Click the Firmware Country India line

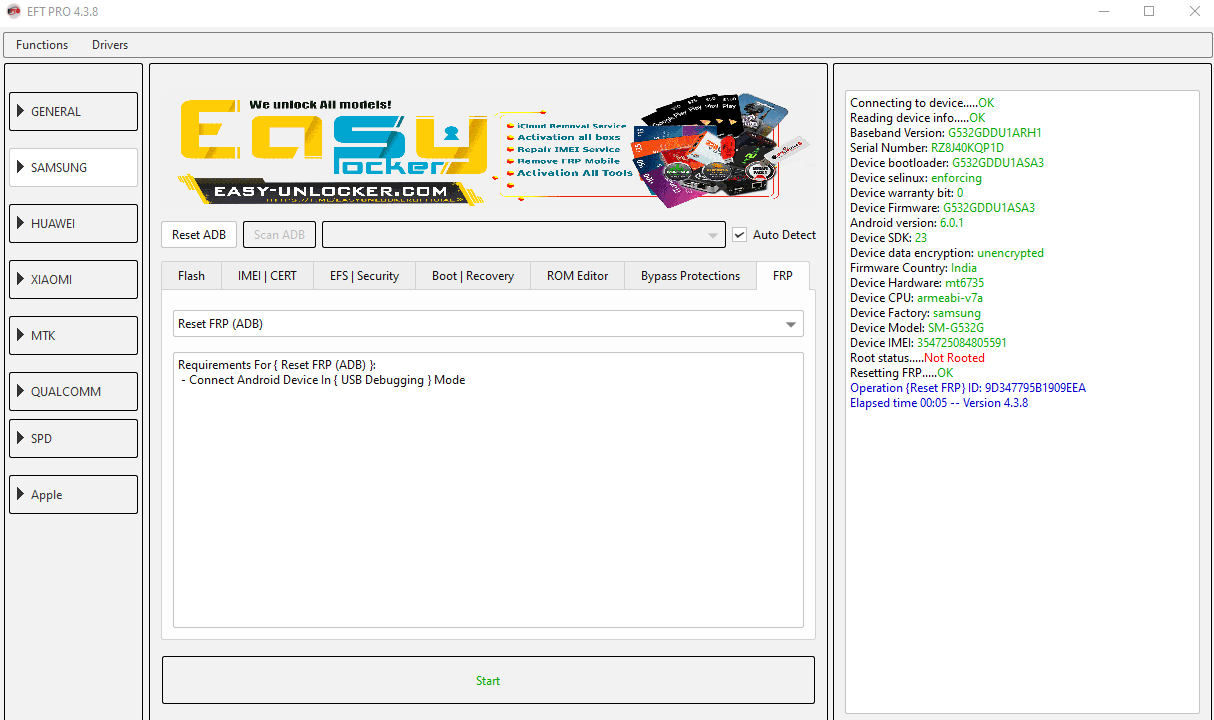click(x=914, y=268)
